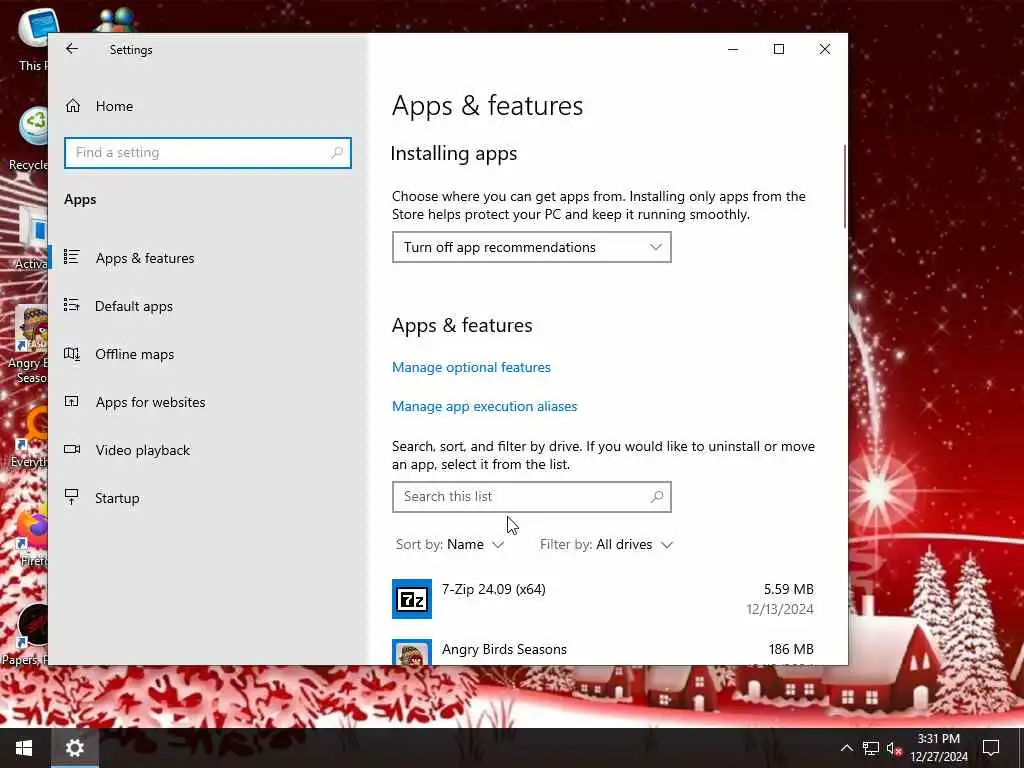1024x768 pixels.
Task: Select the 7-Zip 24.09 (x64) entry
Action: [x=603, y=599]
